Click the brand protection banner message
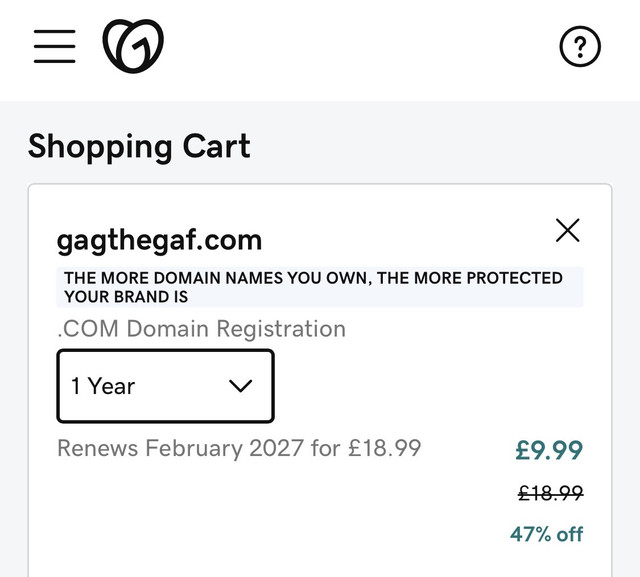The width and height of the screenshot is (640, 577). (x=320, y=287)
